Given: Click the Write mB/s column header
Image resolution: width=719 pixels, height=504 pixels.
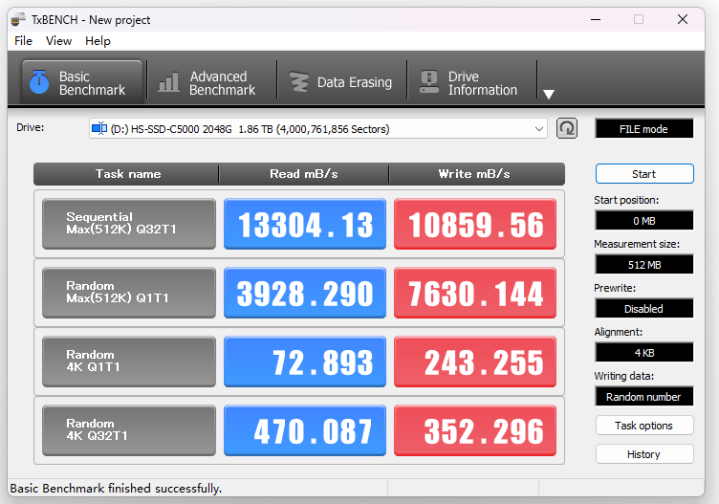Looking at the screenshot, I should [x=476, y=174].
